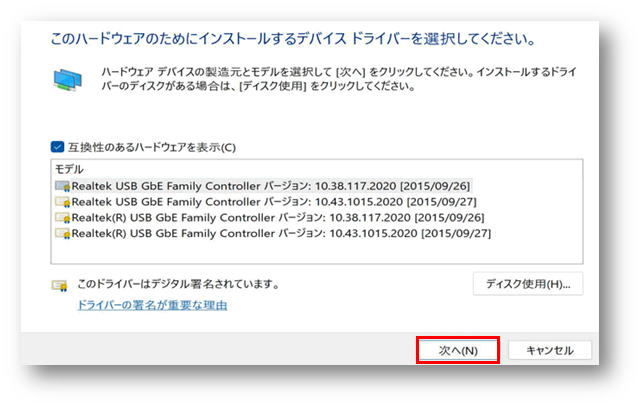Select Realtek(R) USB GbE Family Controller 10.43.1015.2020 entry
641x407 pixels.
click(x=273, y=234)
